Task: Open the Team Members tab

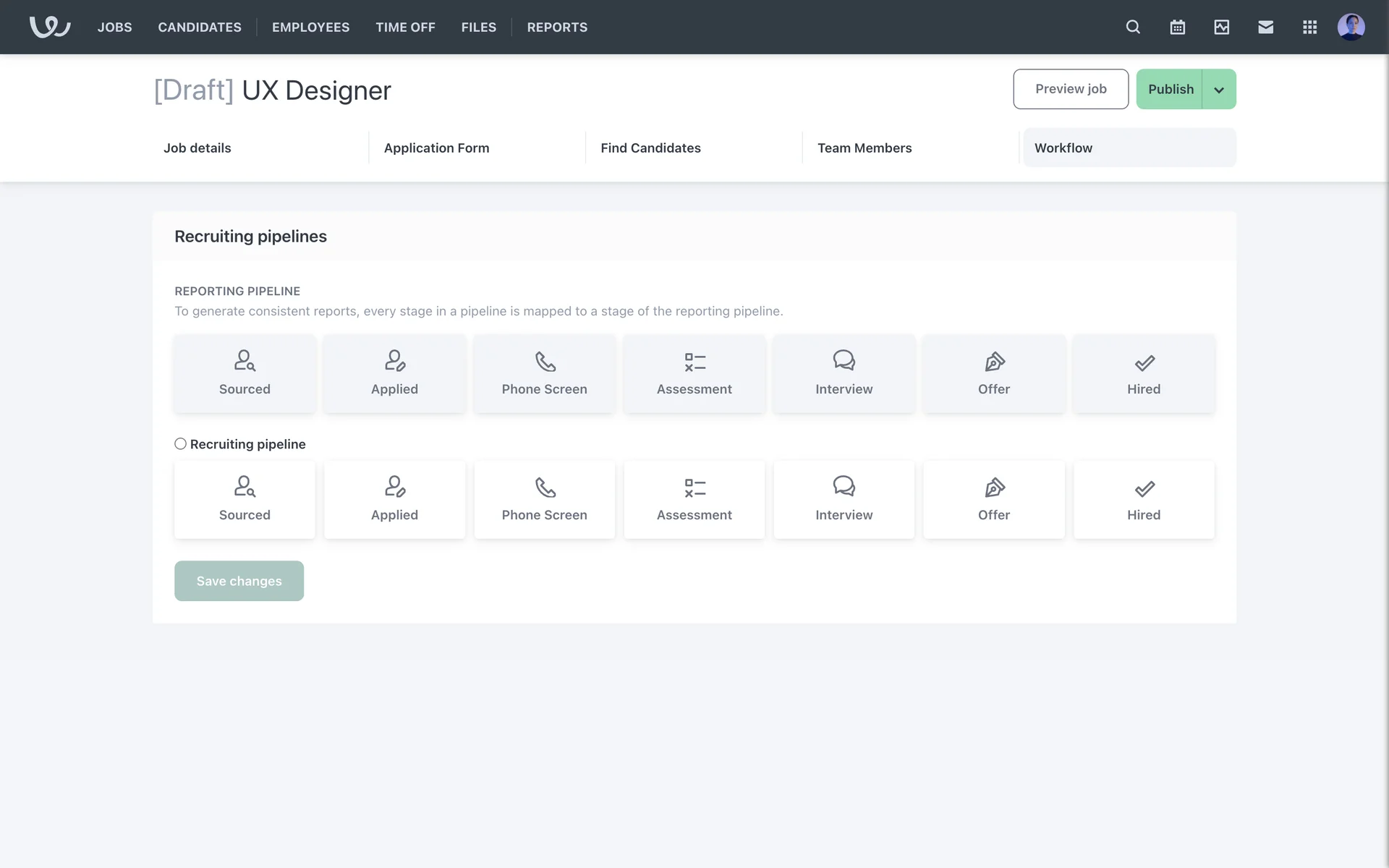Action: pos(865,148)
